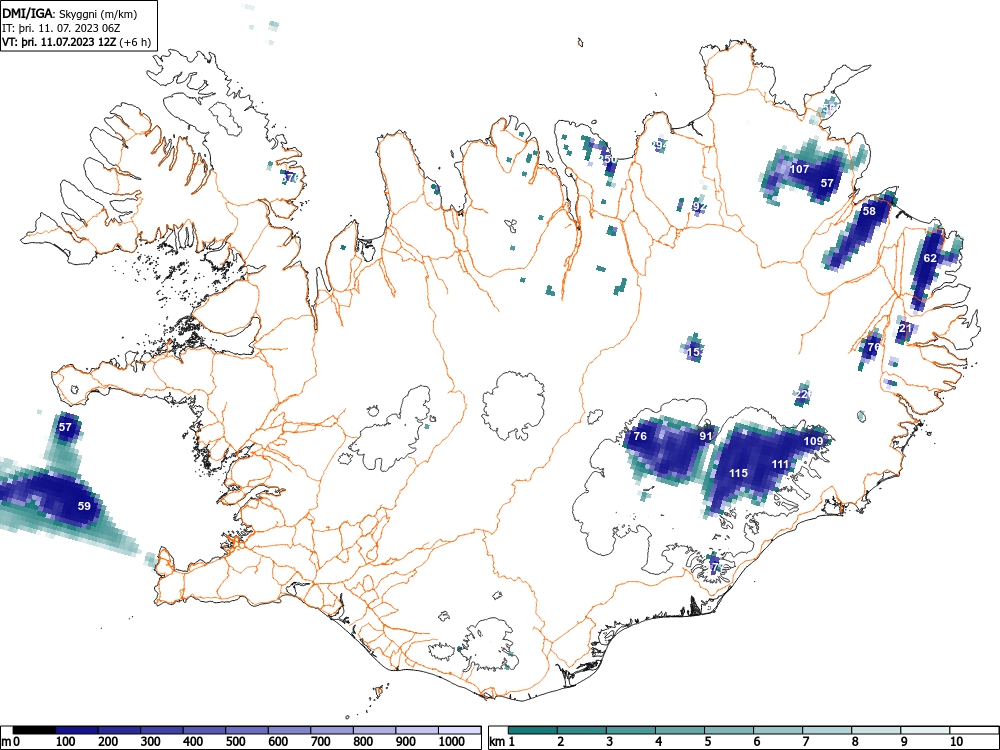1000x750 pixels.
Task: Click the 300–400 m legend swatch
Action: 162,730
